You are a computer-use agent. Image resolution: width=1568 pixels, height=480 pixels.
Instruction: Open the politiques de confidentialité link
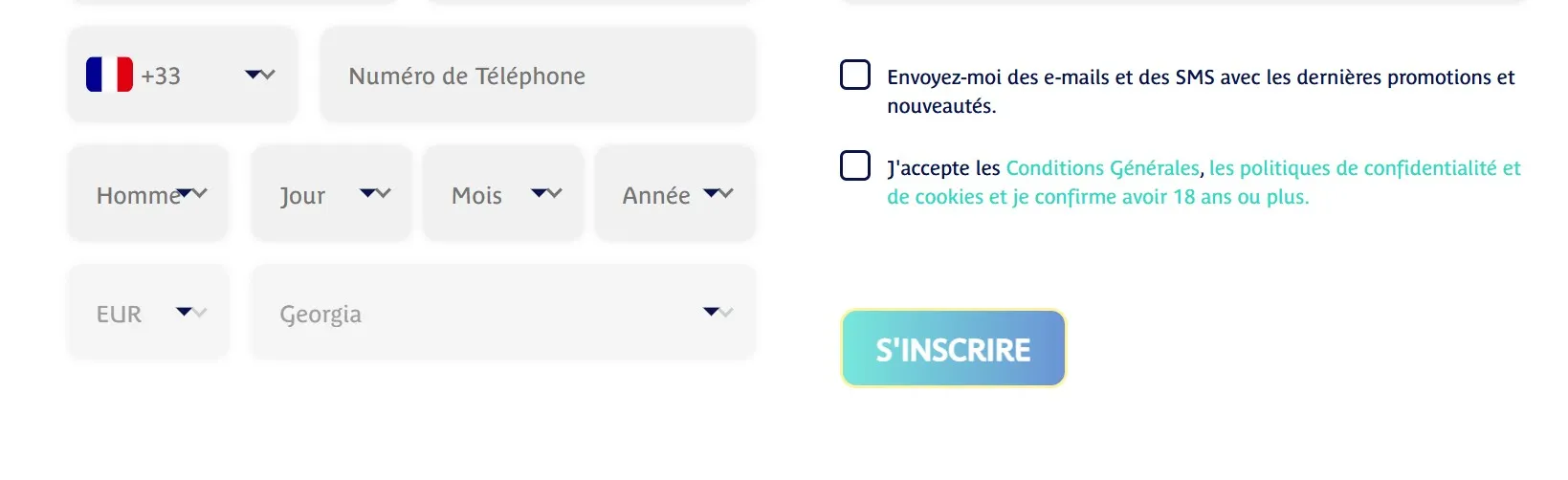[x=1364, y=168]
